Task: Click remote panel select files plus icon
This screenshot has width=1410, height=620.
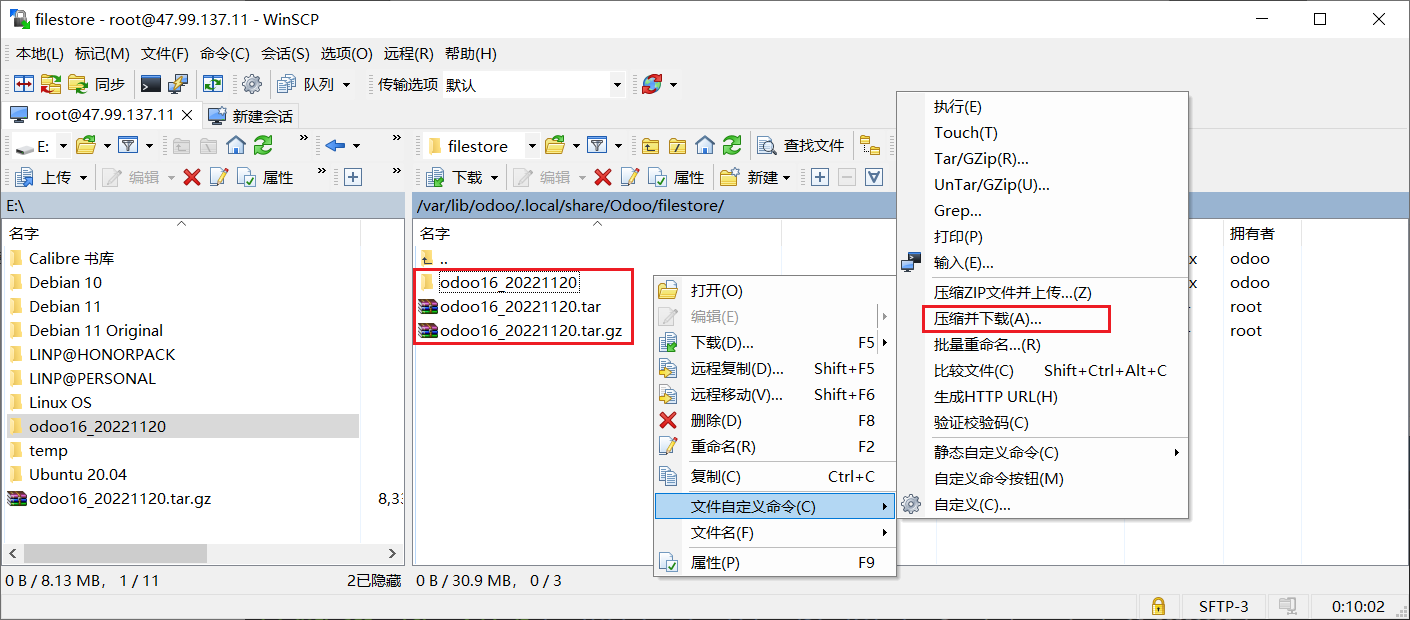Action: 820,177
